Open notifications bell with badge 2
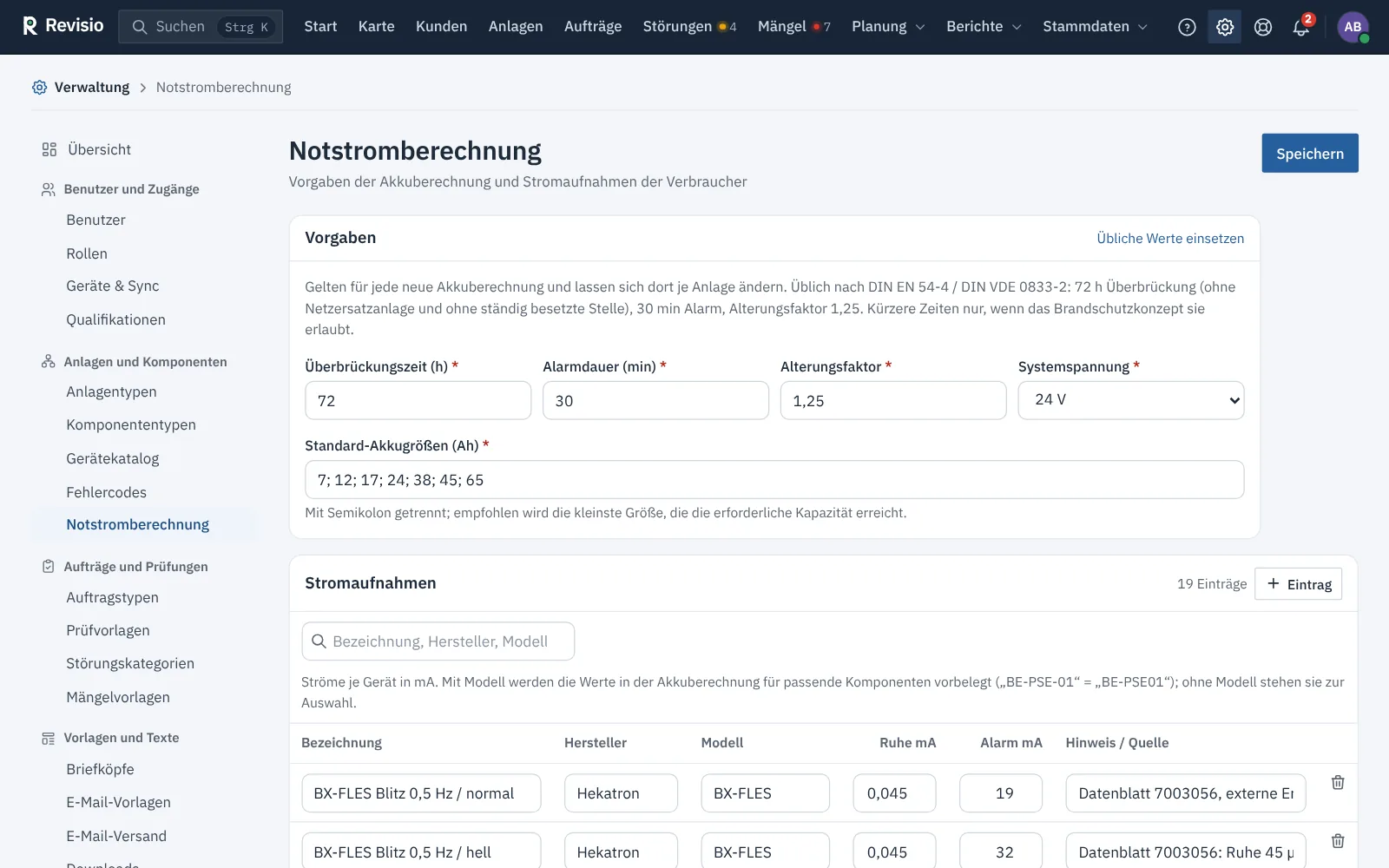Screen dimensions: 1389x868 tap(1301, 27)
